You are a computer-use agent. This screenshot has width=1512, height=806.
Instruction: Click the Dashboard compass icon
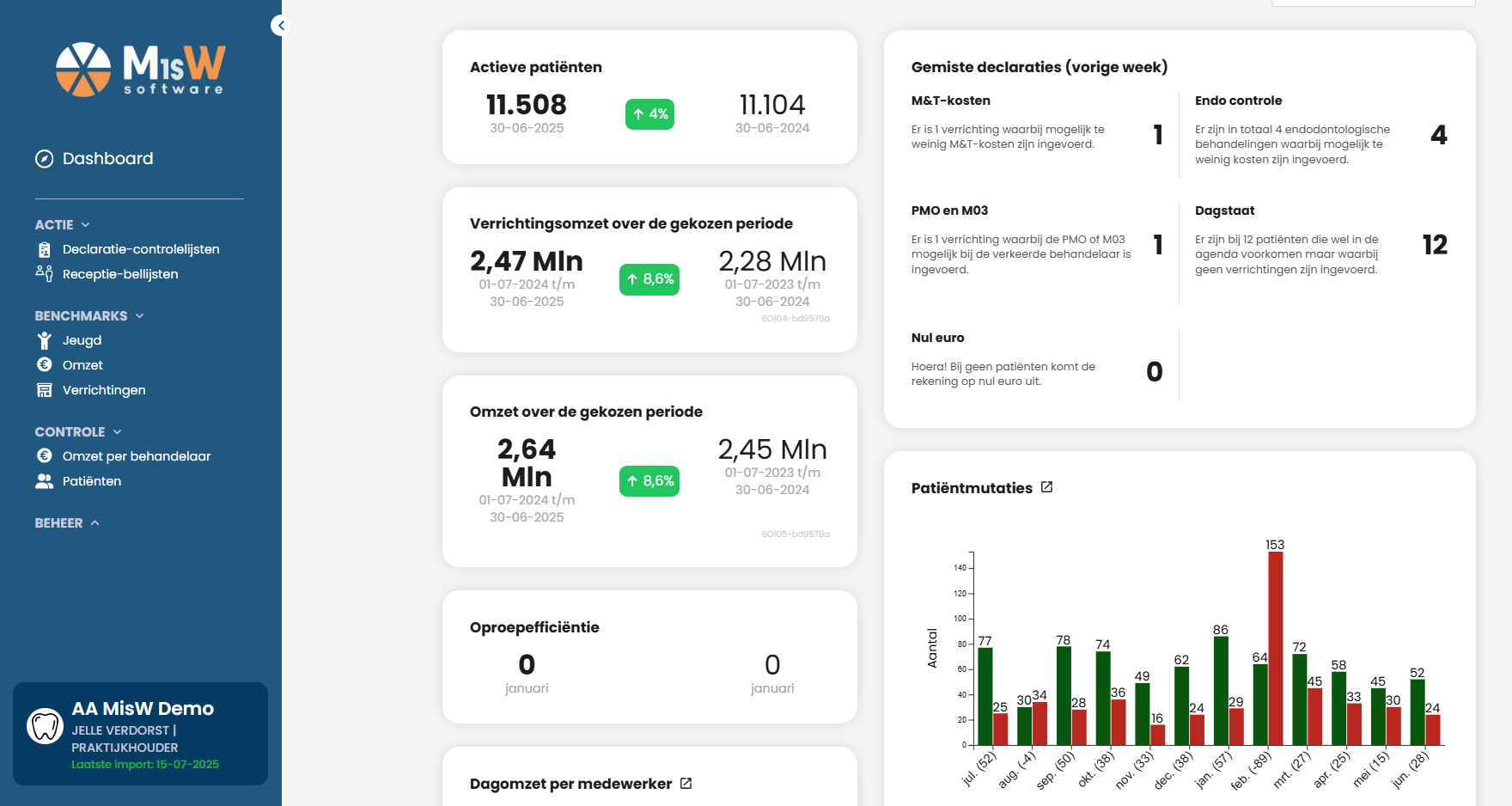click(44, 159)
